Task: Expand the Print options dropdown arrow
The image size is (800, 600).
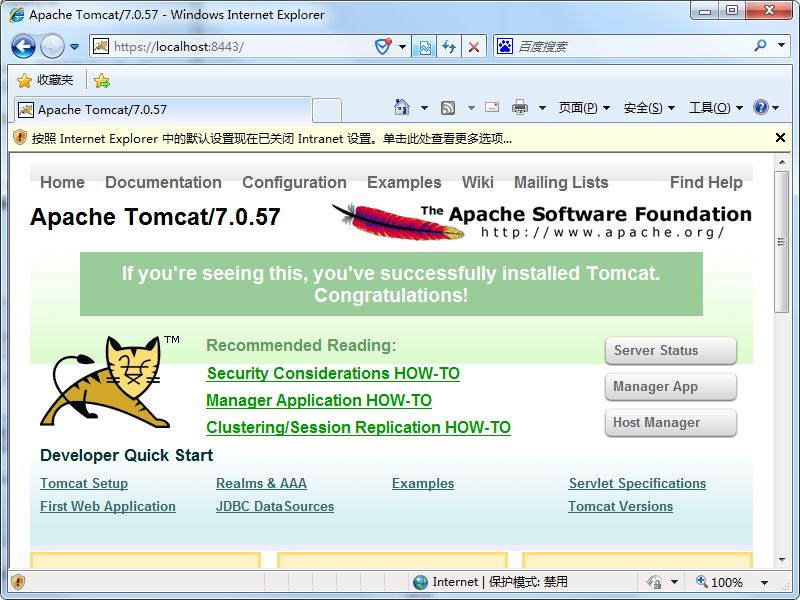Action: (542, 108)
